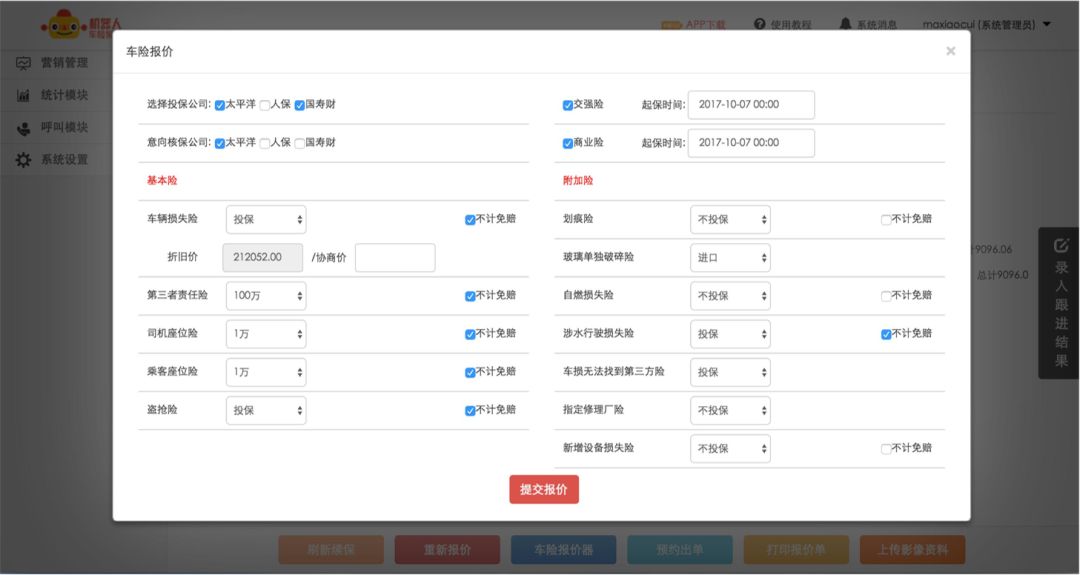Click the 系统设置 gear icon
Image resolution: width=1080 pixels, height=575 pixels.
tap(23, 160)
